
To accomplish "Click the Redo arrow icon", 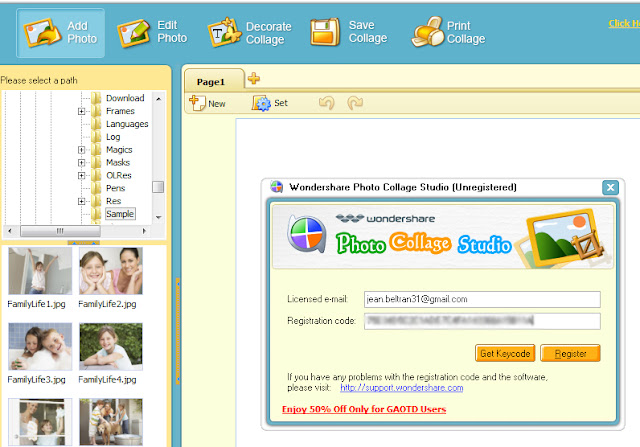I will pyautogui.click(x=355, y=103).
